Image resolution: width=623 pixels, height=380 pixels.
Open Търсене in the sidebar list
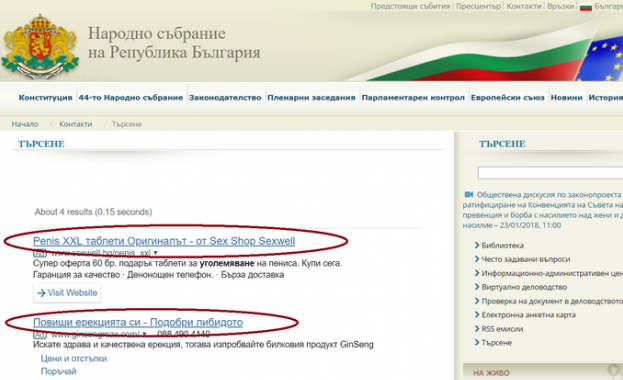(497, 343)
